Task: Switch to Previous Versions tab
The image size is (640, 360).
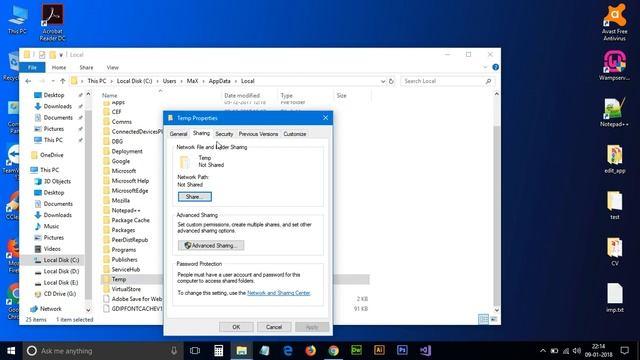Action: tap(258, 134)
